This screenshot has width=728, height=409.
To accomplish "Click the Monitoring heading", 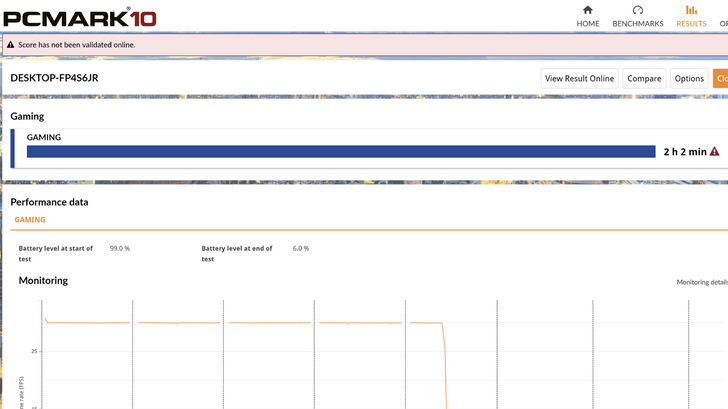I will [43, 280].
